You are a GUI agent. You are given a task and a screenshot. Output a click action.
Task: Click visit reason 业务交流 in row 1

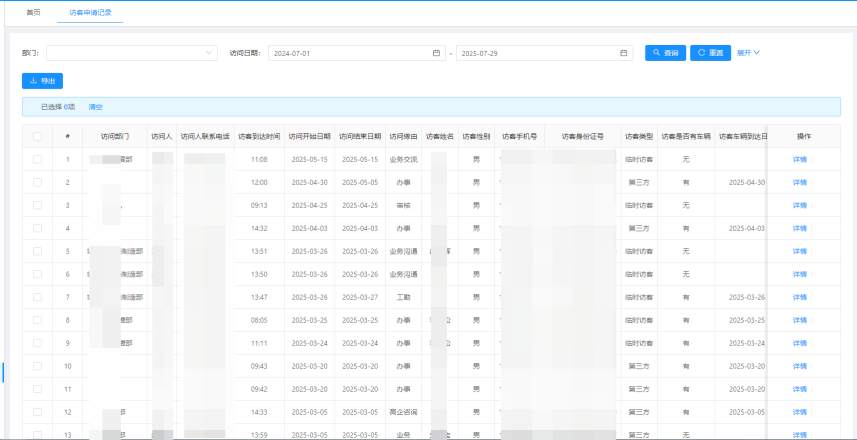click(403, 160)
